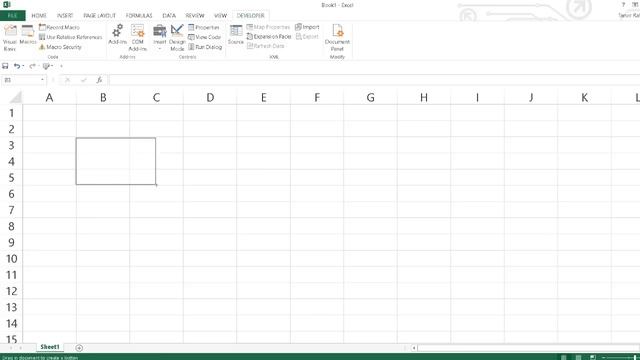
Task: Click the Excel application icon
Action: pos(6,4)
